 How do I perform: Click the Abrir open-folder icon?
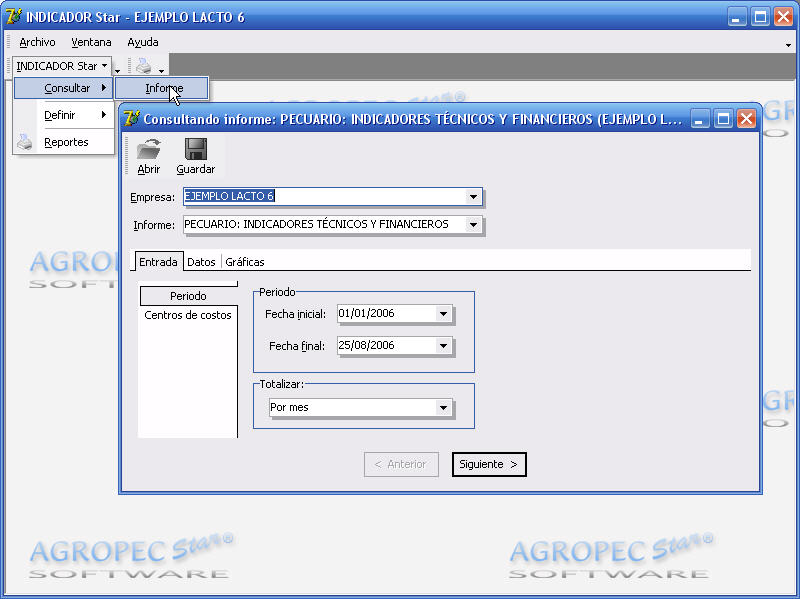point(149,149)
